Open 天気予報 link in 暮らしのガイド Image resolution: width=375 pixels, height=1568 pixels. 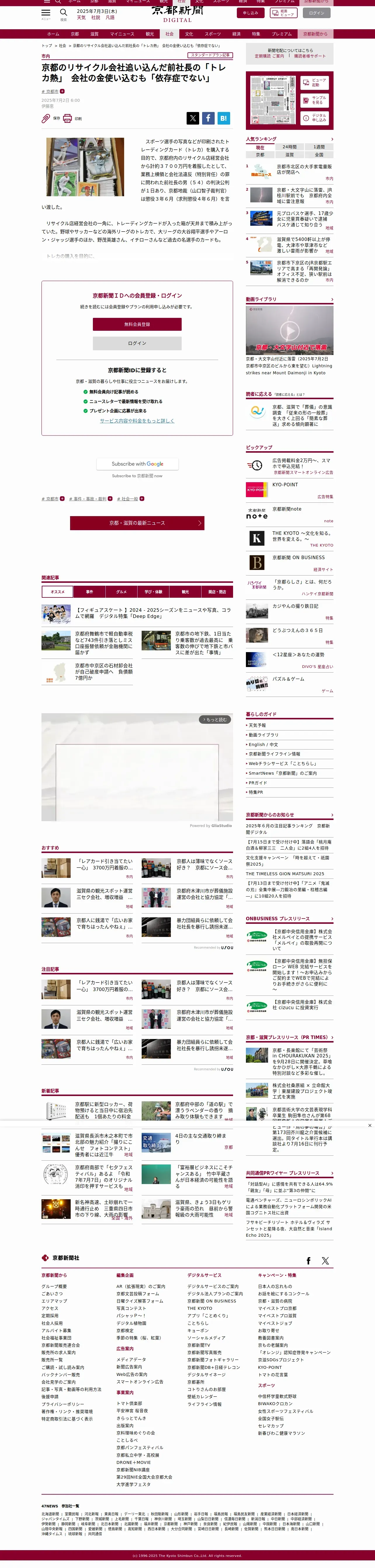point(258,726)
